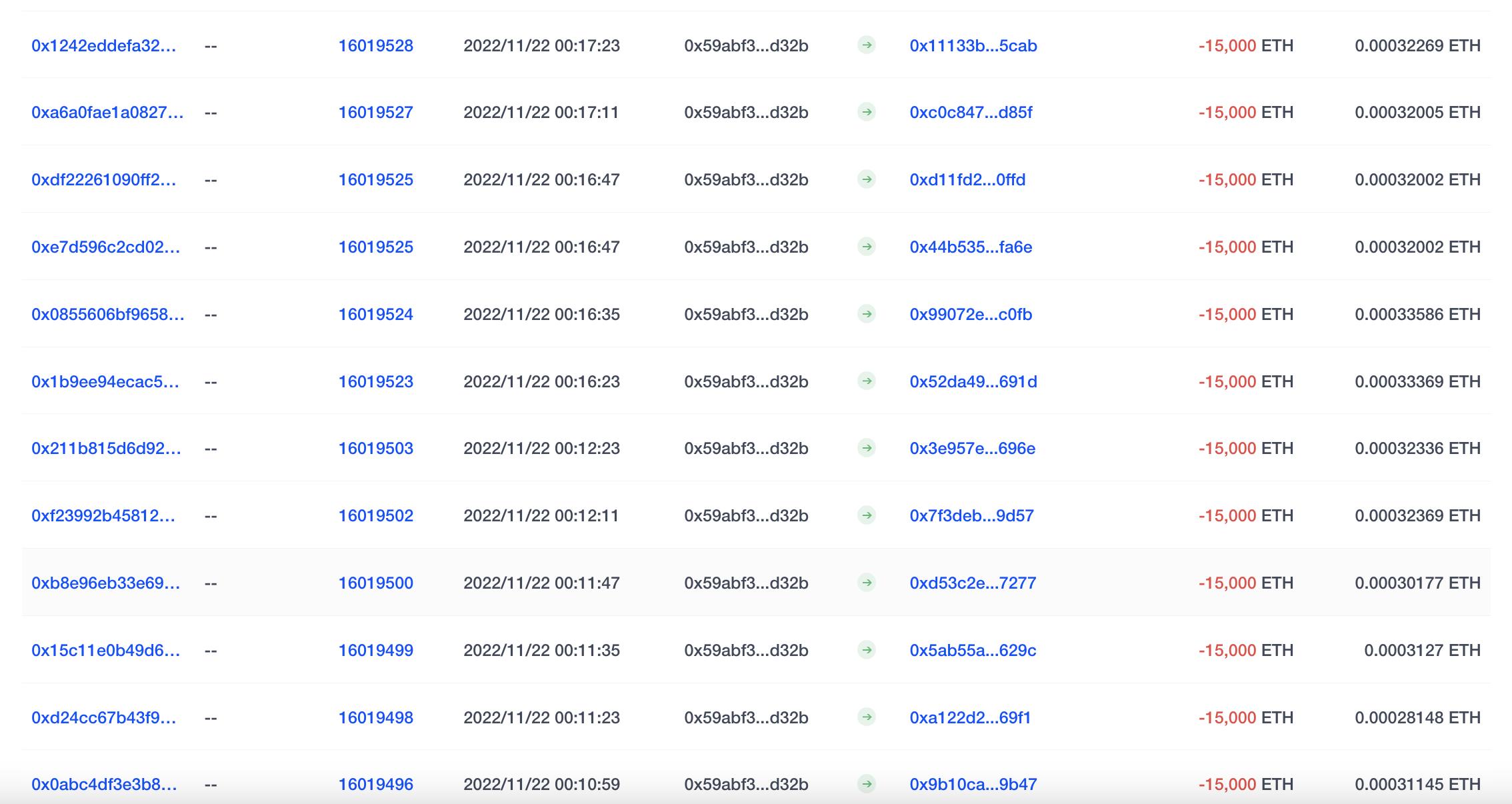1512x804 pixels.
Task: Click arrow icon beside 0x99072e...c0fb address
Action: point(866,314)
